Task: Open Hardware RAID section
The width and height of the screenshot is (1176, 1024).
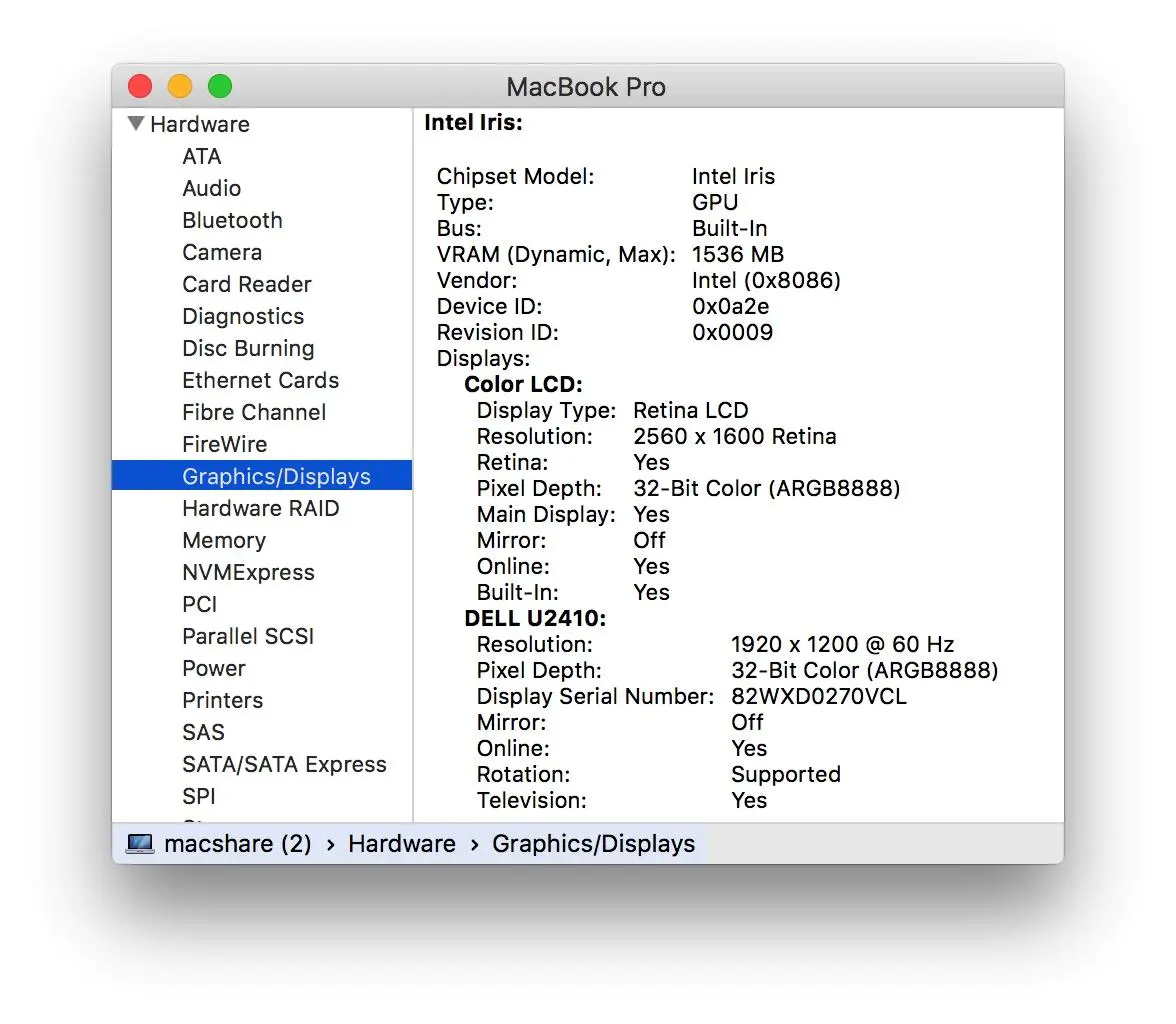Action: (260, 509)
